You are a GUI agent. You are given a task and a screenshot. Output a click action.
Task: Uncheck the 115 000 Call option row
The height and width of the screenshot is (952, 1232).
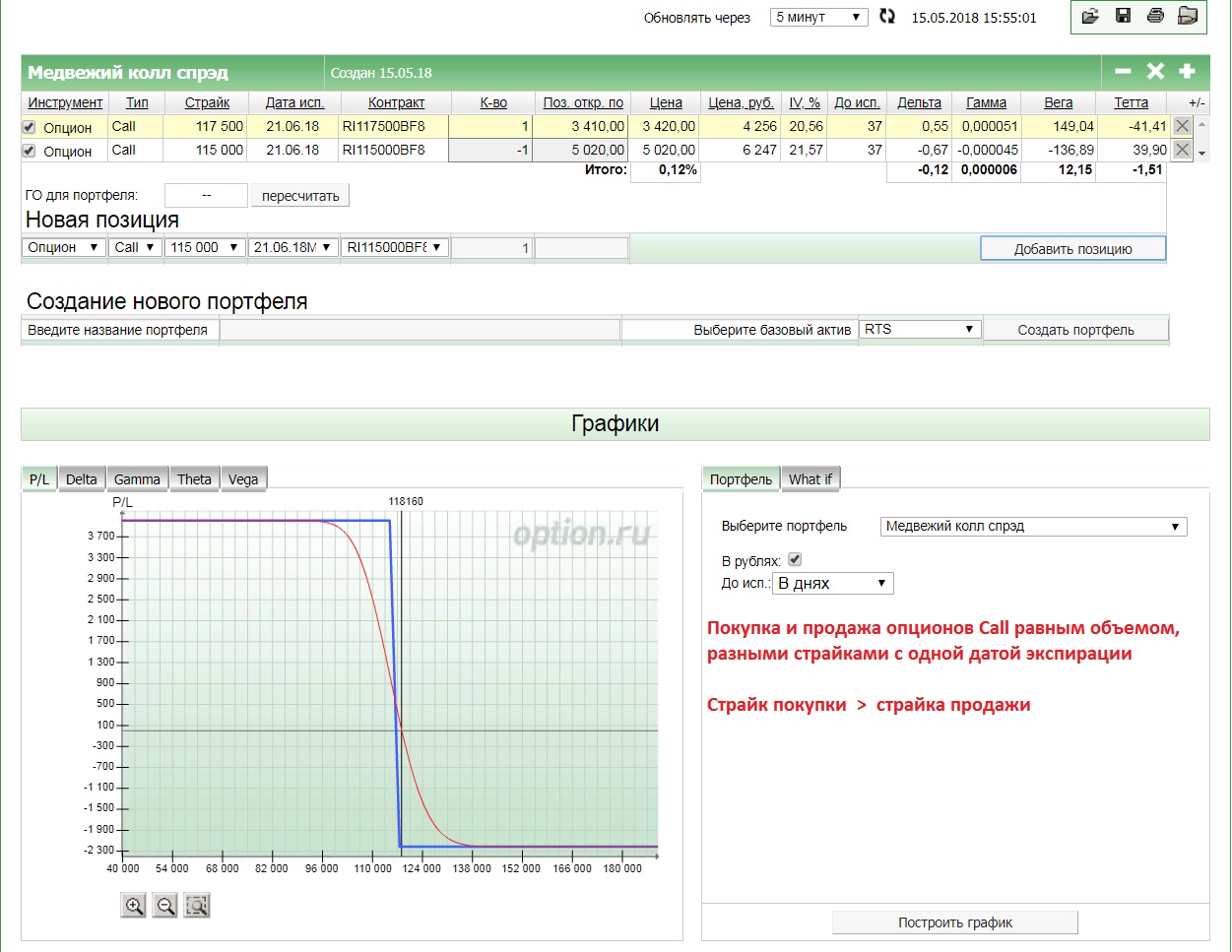click(x=29, y=151)
